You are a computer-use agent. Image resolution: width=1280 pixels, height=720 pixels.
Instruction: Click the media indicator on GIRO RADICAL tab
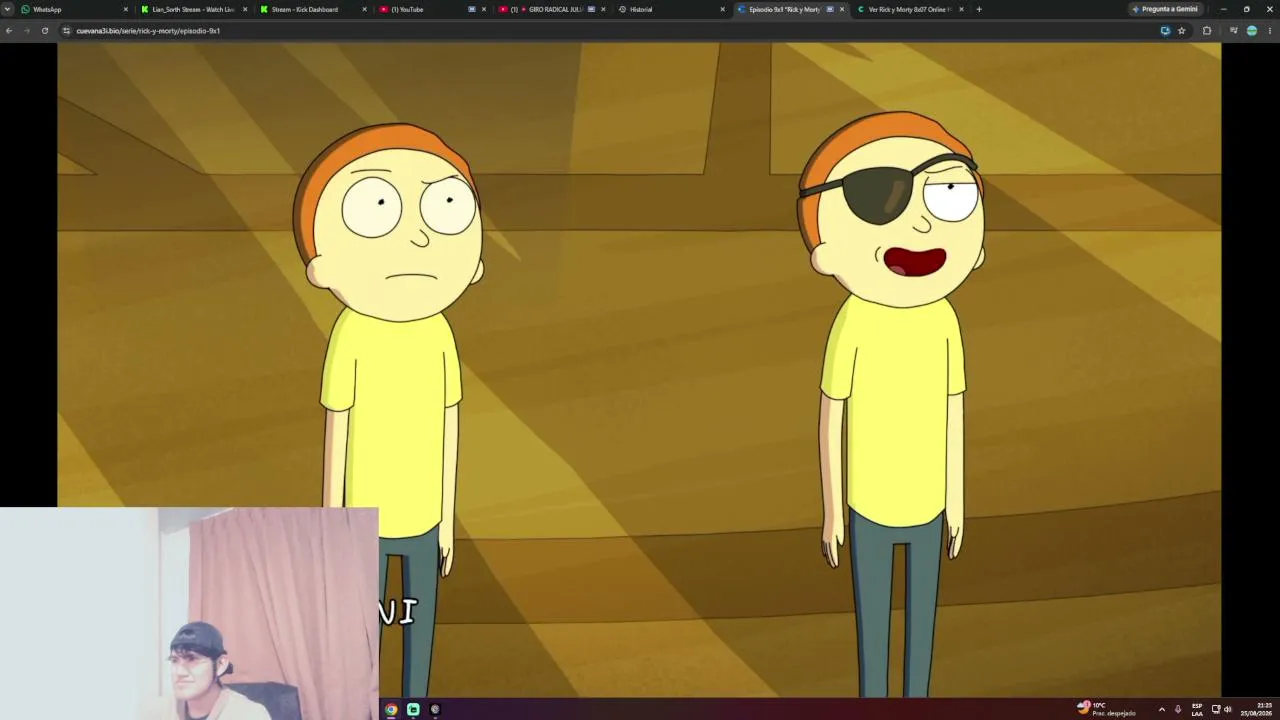(591, 9)
